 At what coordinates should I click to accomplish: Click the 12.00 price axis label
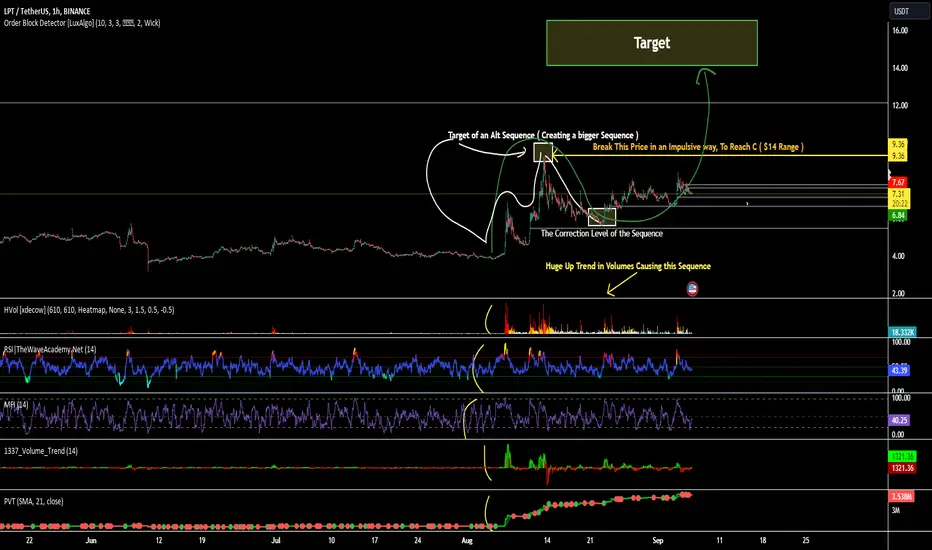pos(900,105)
